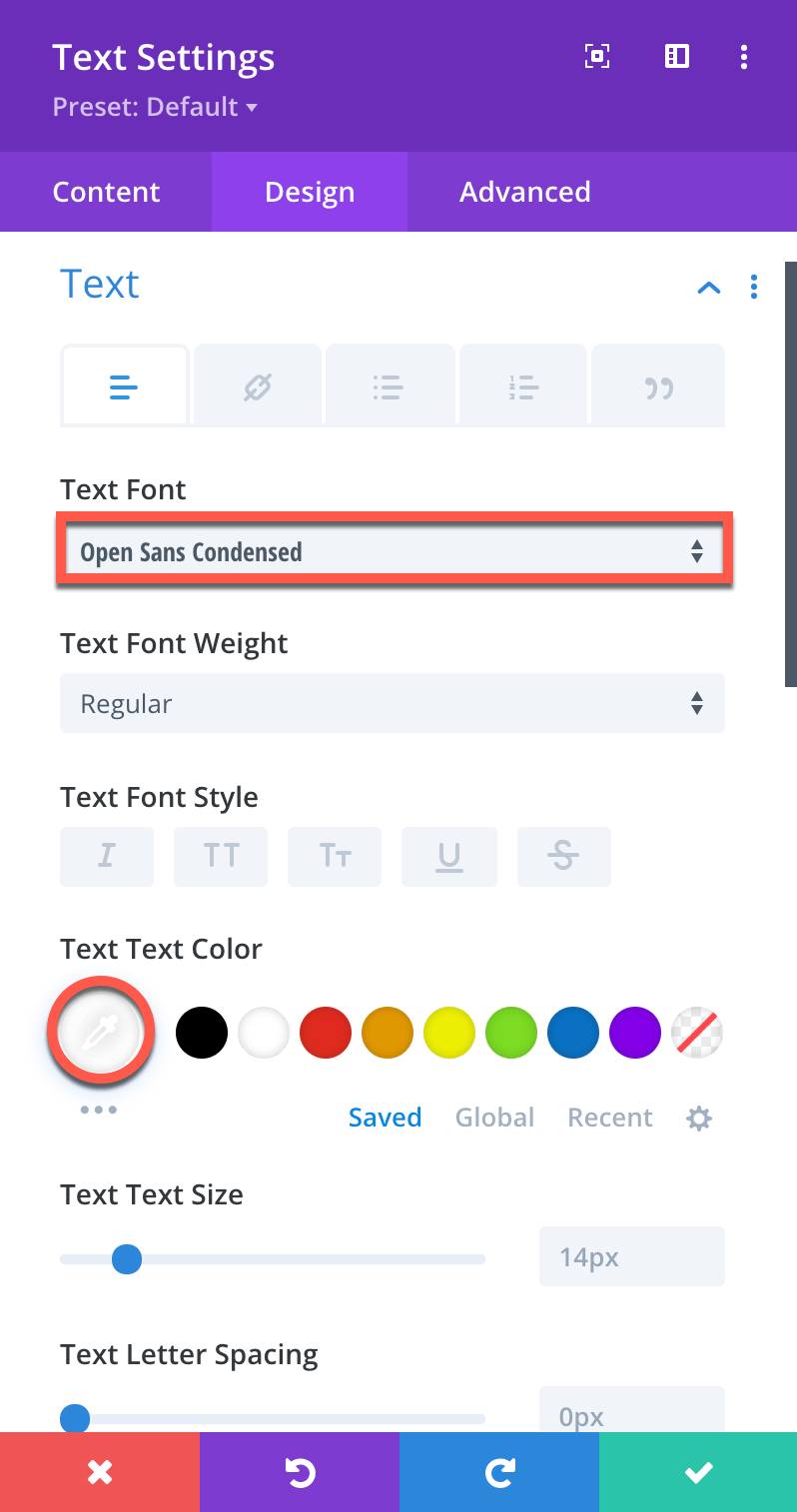Toggle the sidebar snap layout icon
Viewport: 797px width, 1512px height.
point(677,57)
